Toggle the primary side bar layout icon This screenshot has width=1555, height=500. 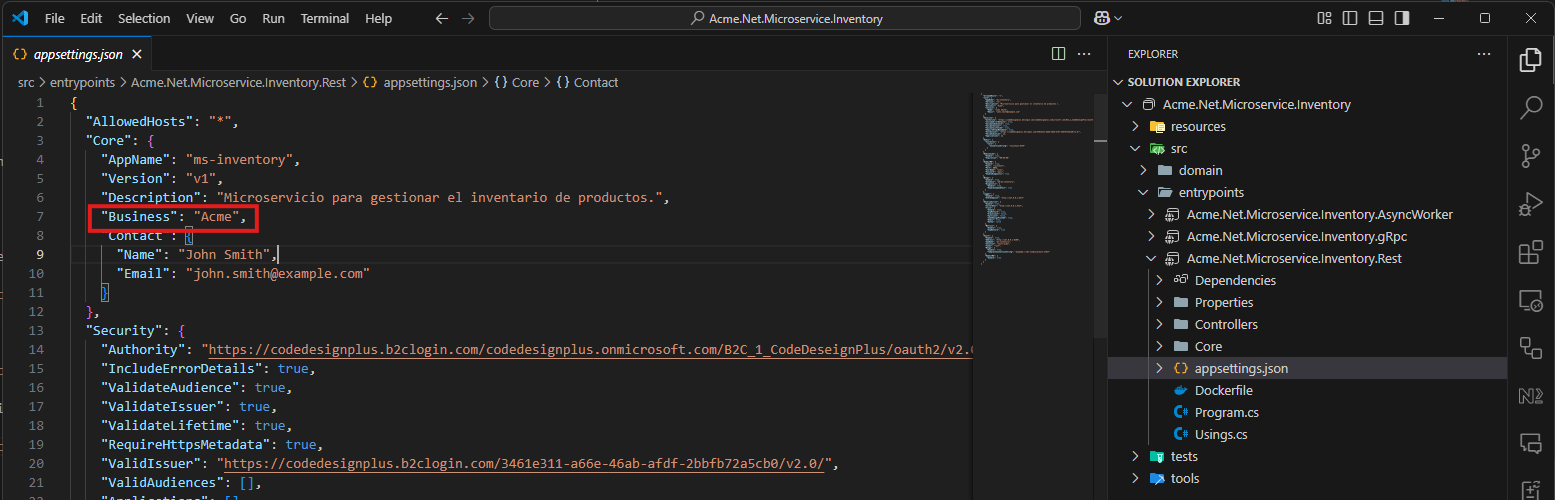(1351, 18)
